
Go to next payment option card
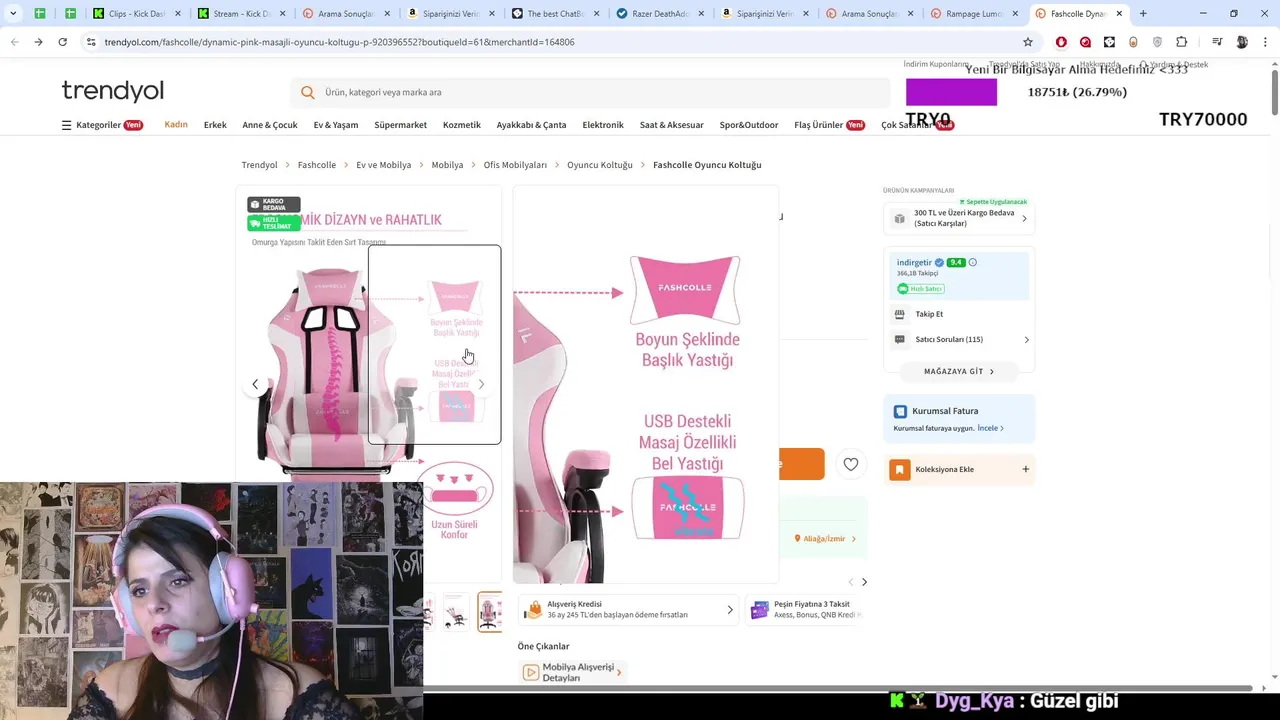coord(864,582)
